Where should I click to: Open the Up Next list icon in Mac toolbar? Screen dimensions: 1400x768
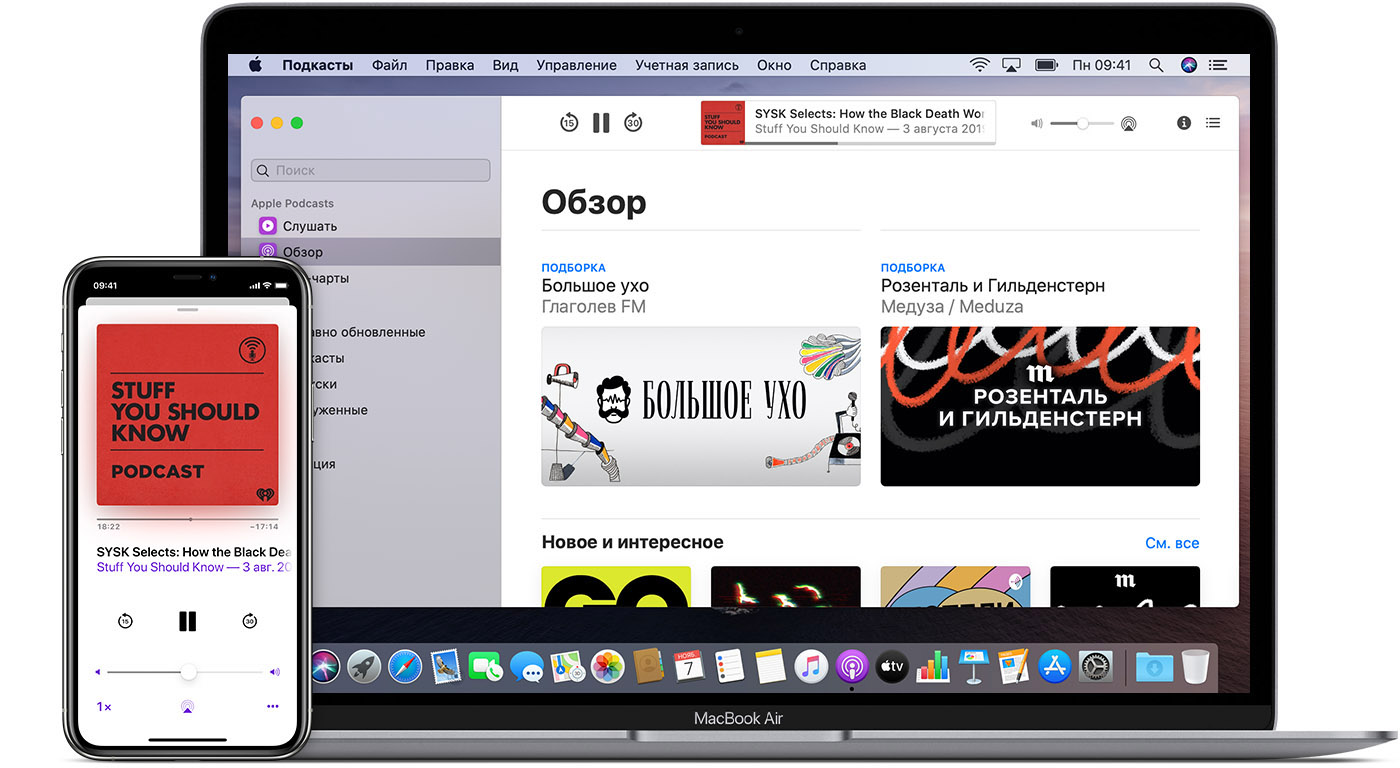(x=1213, y=123)
